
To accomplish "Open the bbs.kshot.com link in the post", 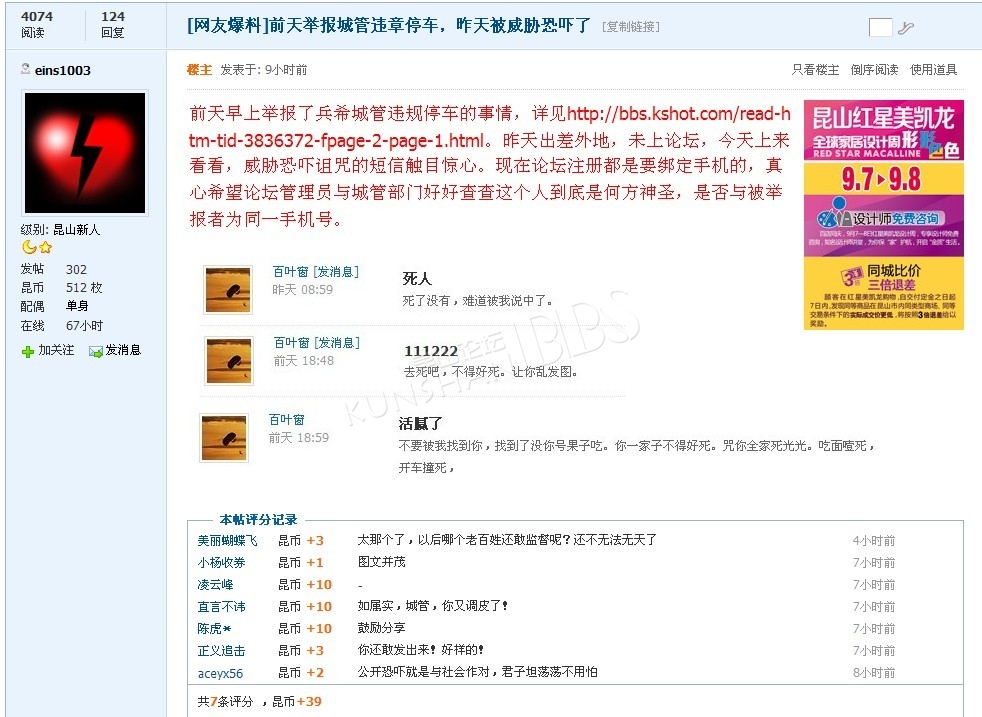I will (x=490, y=127).
